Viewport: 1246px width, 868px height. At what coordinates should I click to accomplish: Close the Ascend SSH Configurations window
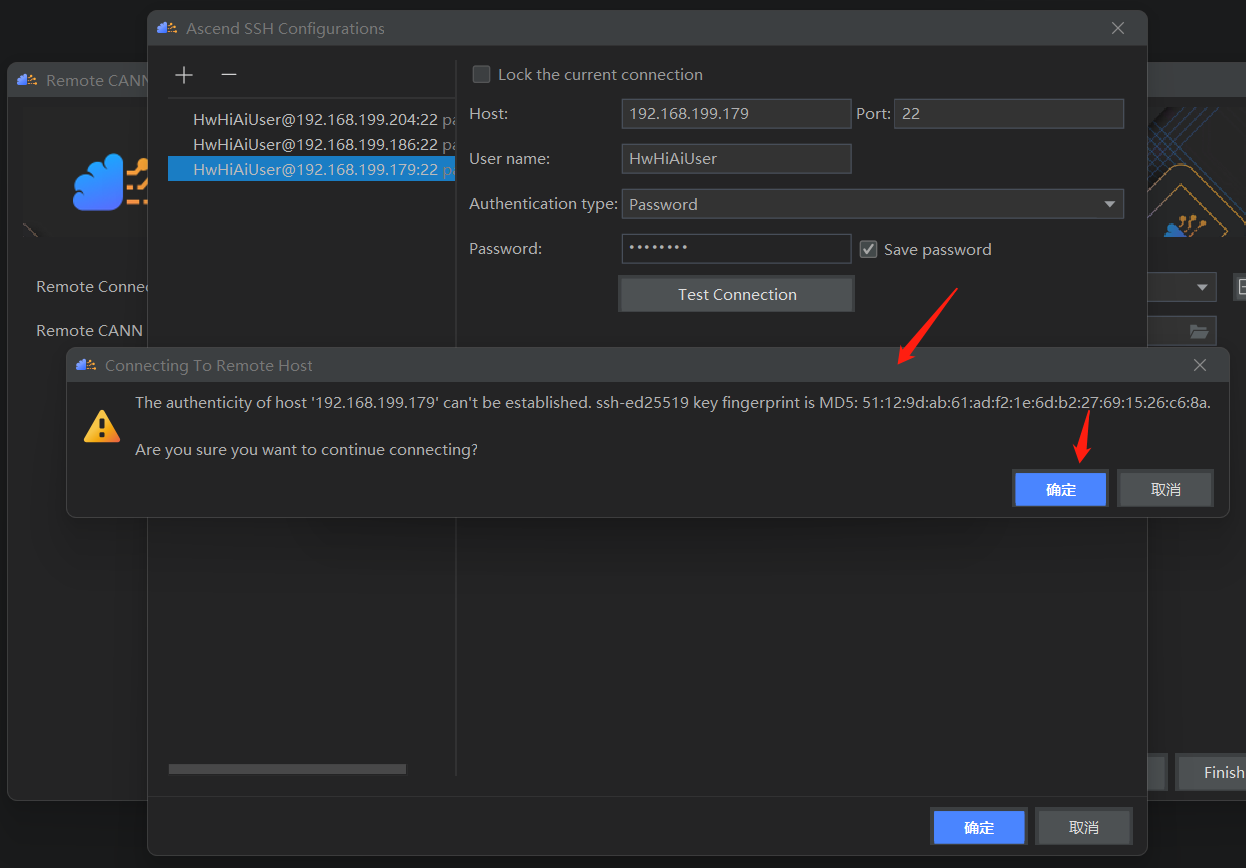click(x=1118, y=28)
